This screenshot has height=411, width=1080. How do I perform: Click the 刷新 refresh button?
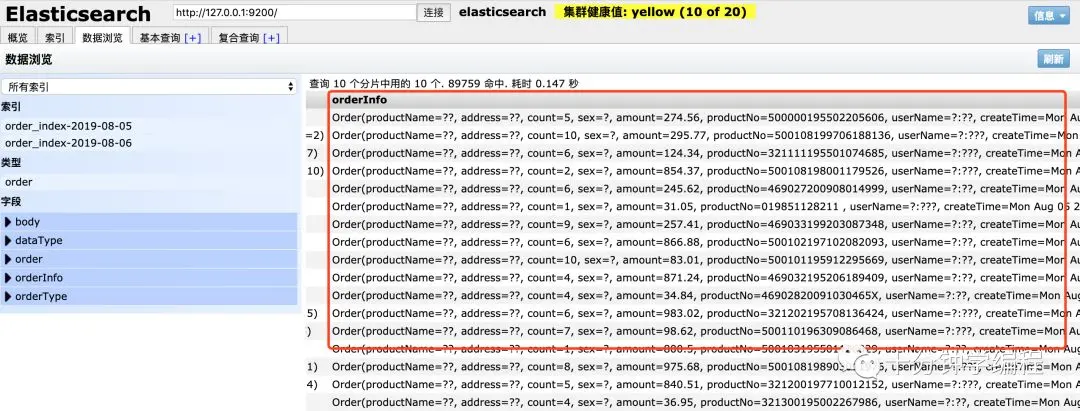(x=1053, y=59)
